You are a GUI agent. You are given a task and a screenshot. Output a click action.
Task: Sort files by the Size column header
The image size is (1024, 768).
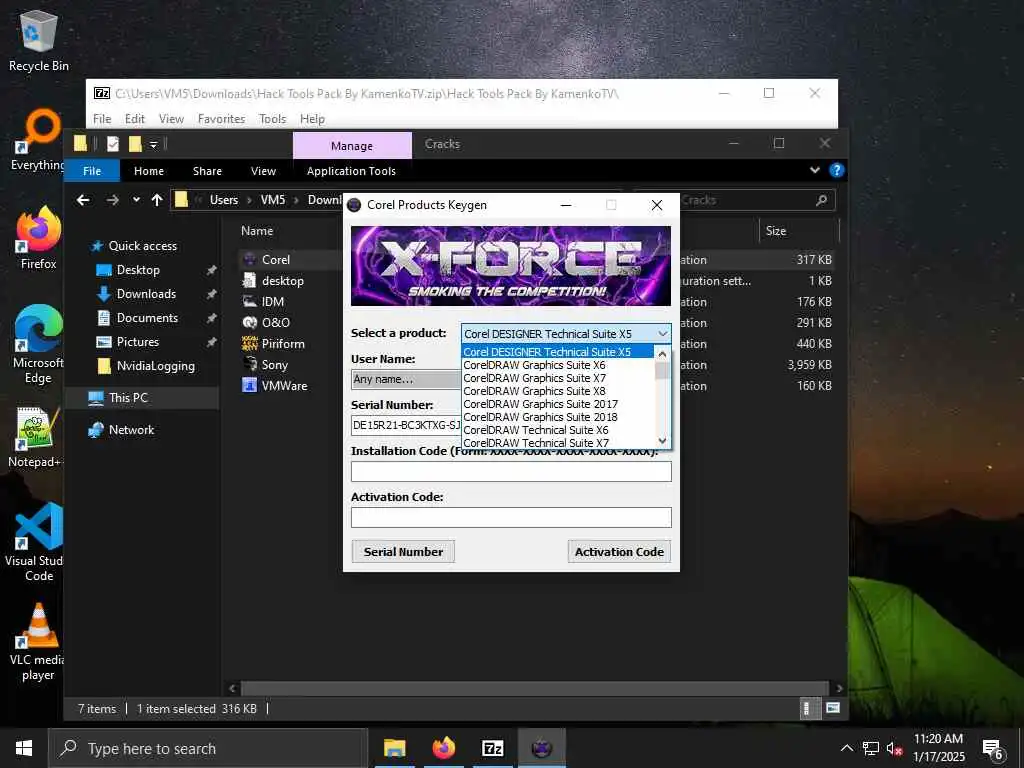[x=776, y=231]
